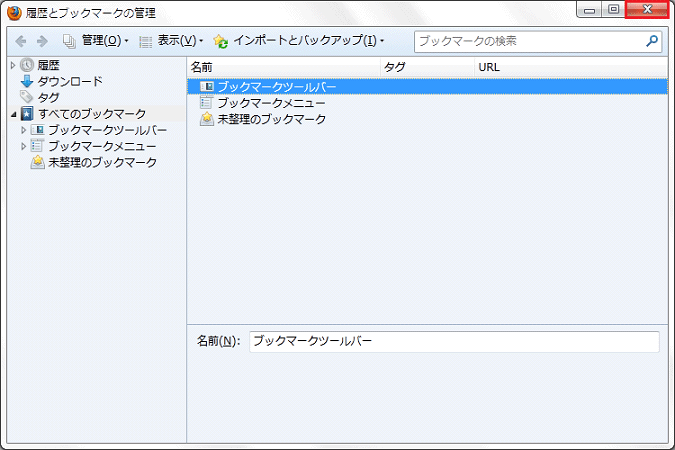Expand ブックマークメニュー in the sidebar tree
The height and width of the screenshot is (450, 675).
[24, 146]
